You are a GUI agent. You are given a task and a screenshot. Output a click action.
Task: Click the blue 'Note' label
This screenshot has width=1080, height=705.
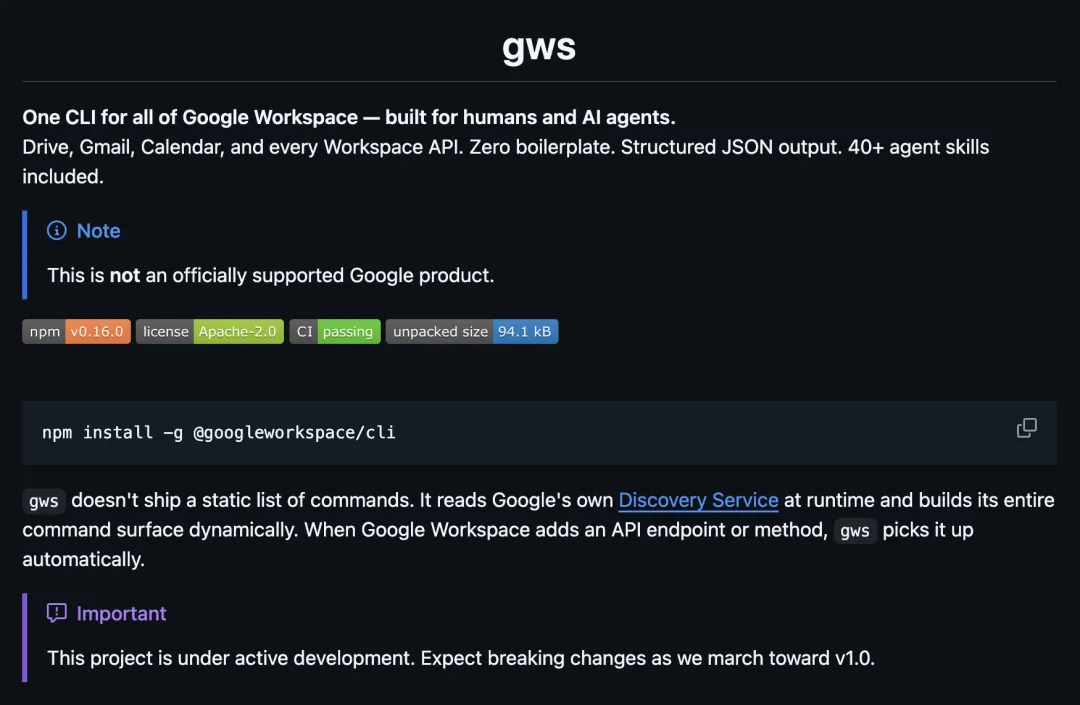tap(98, 231)
